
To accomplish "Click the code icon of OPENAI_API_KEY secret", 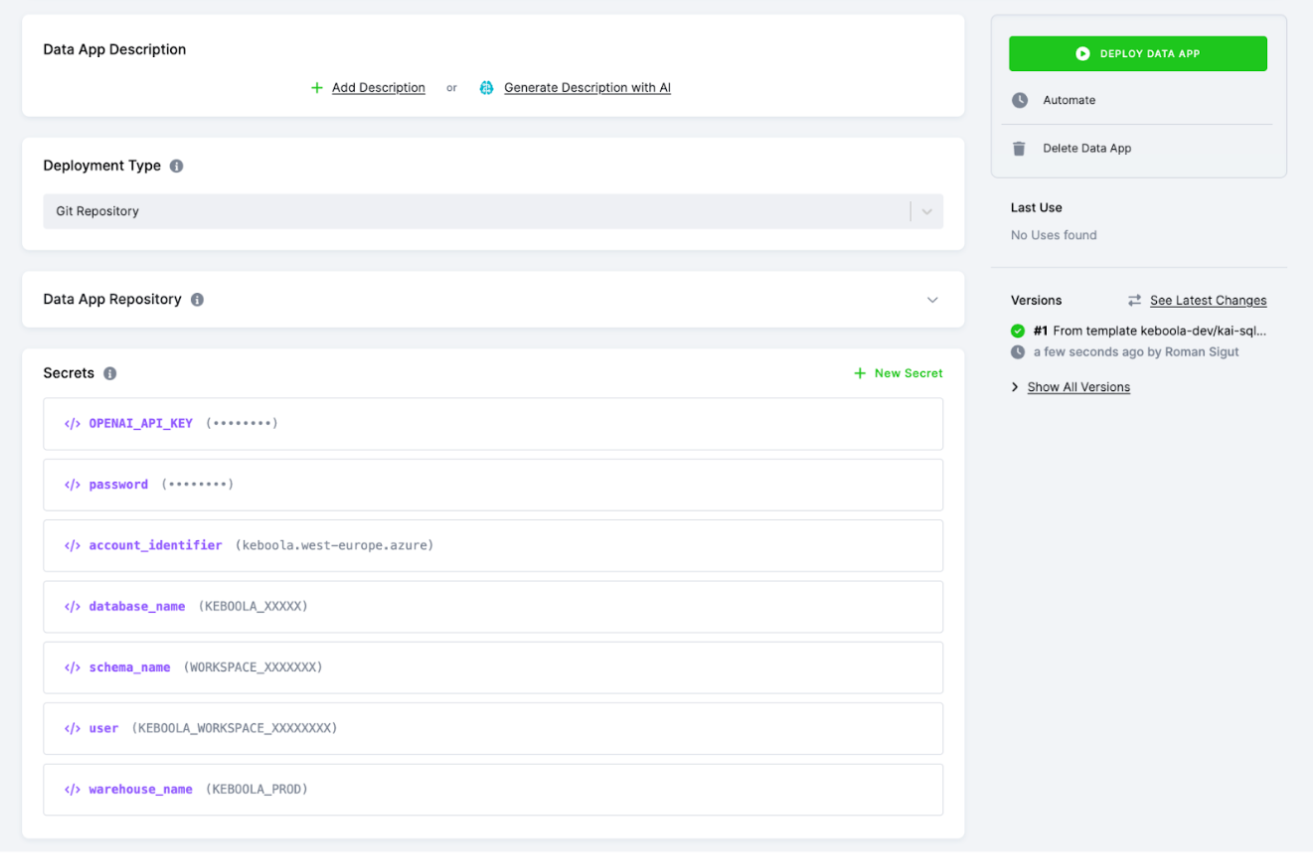I will pos(72,424).
